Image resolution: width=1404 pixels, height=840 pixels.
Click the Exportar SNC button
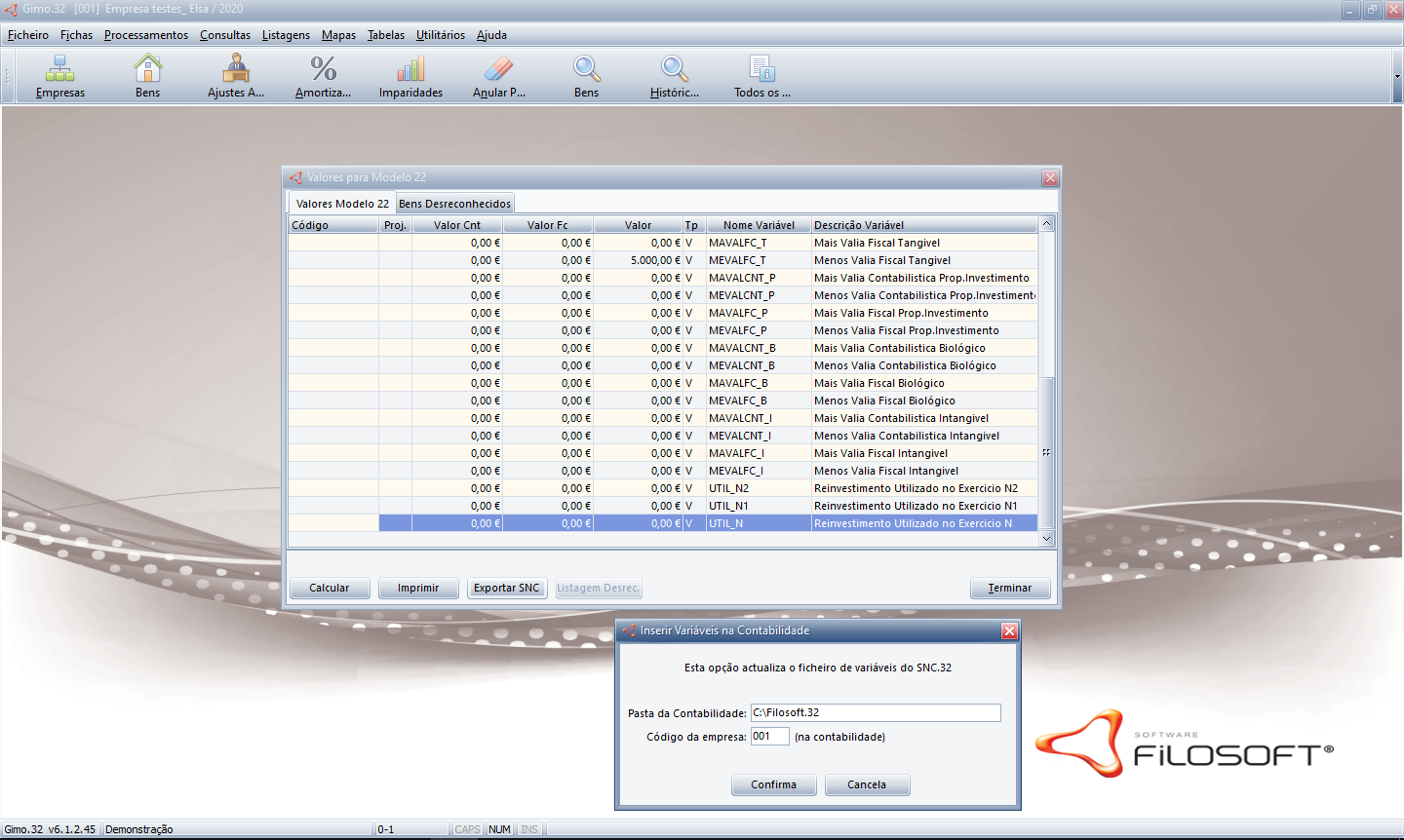[x=507, y=589]
